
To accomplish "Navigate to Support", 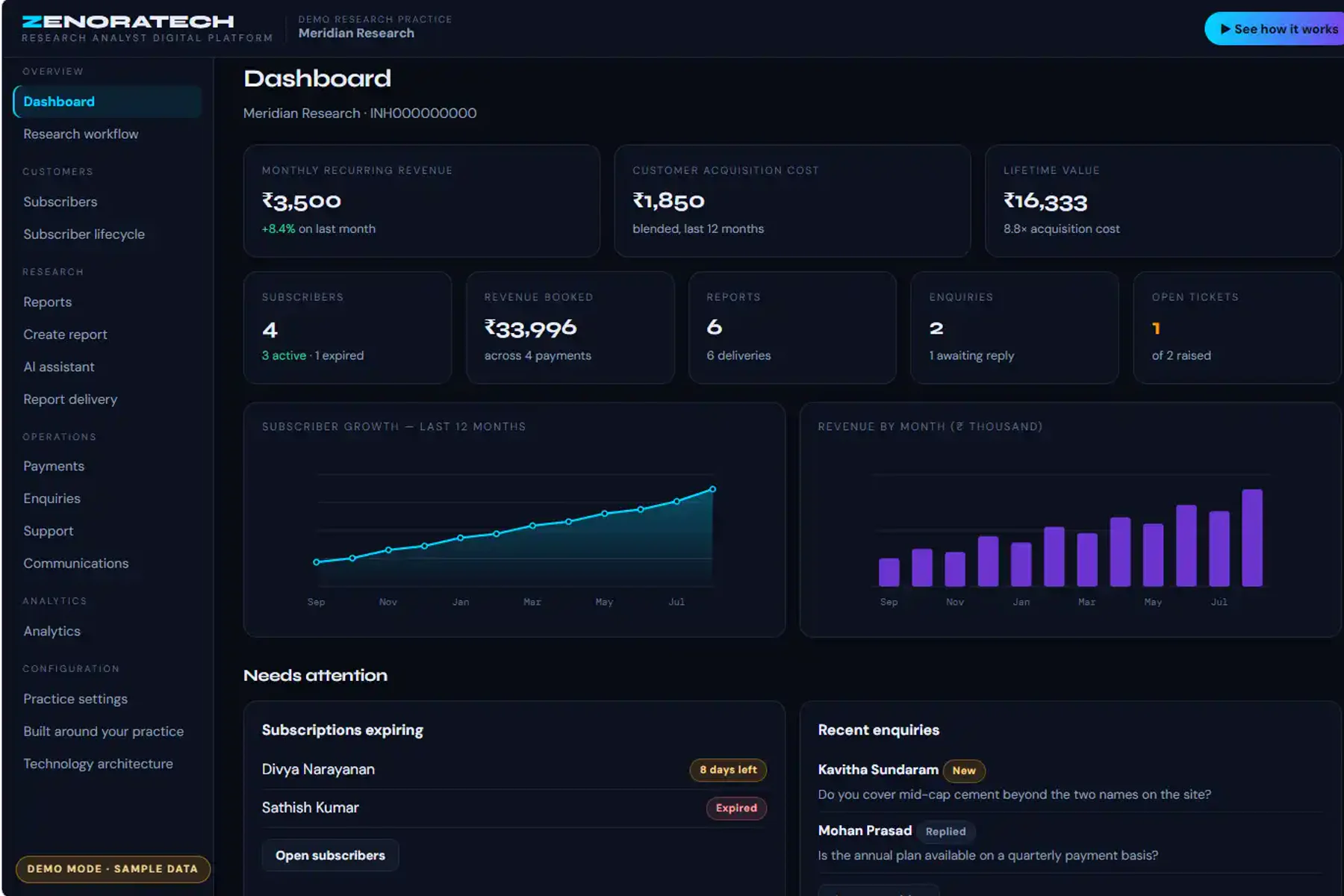I will [x=49, y=531].
